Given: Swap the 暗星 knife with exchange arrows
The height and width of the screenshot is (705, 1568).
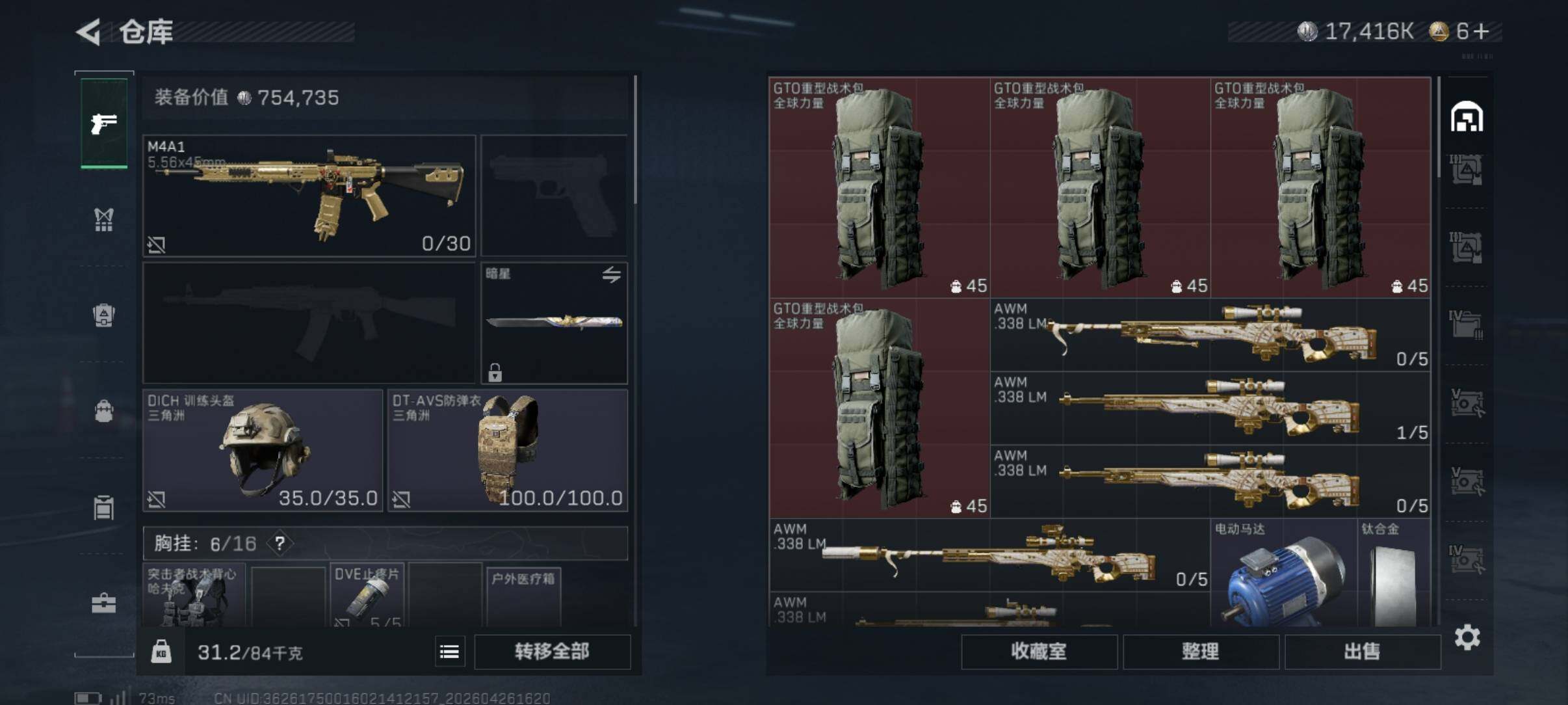Looking at the screenshot, I should point(611,275).
